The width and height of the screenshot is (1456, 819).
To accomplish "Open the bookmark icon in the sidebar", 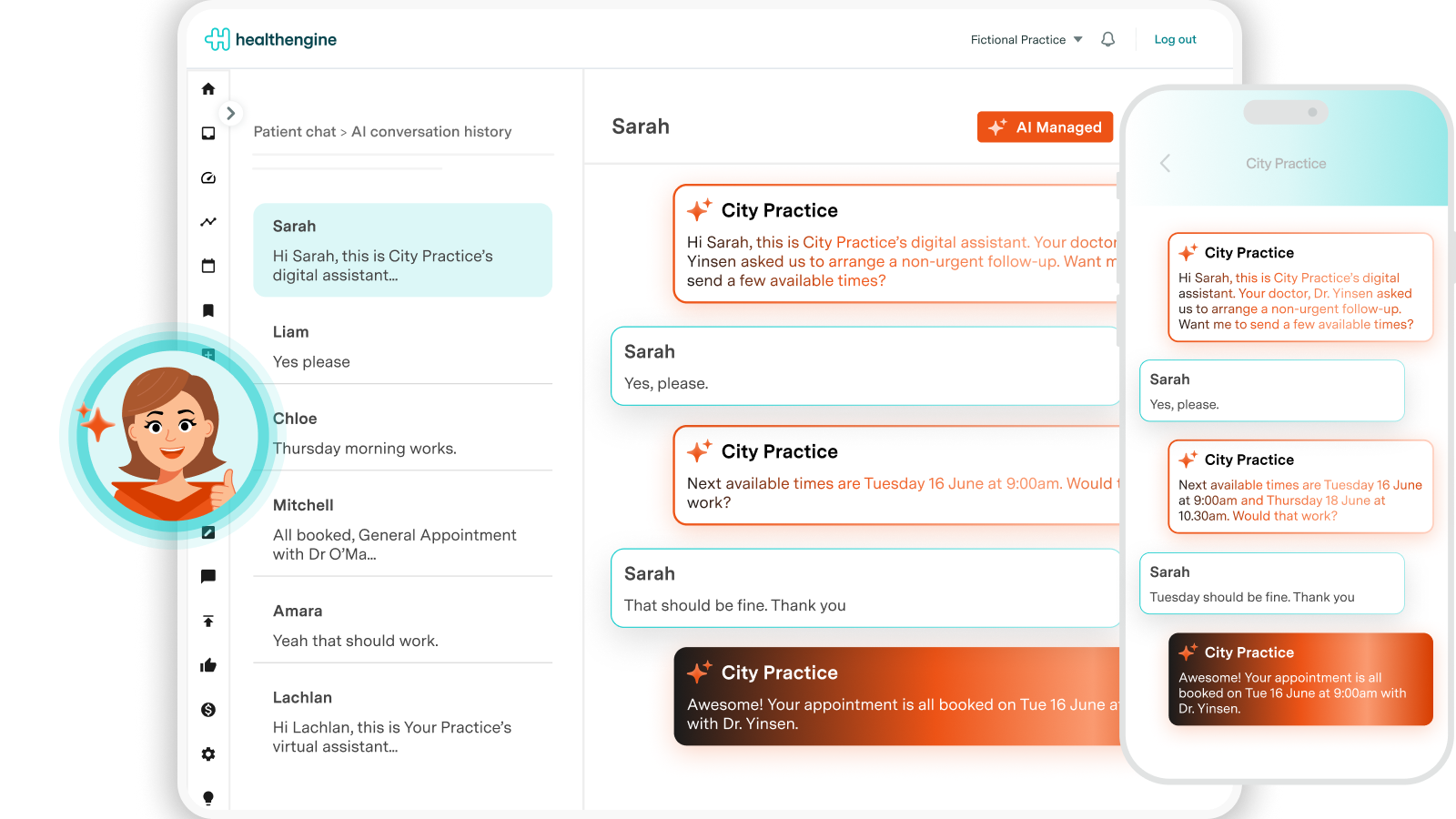I will 208,311.
